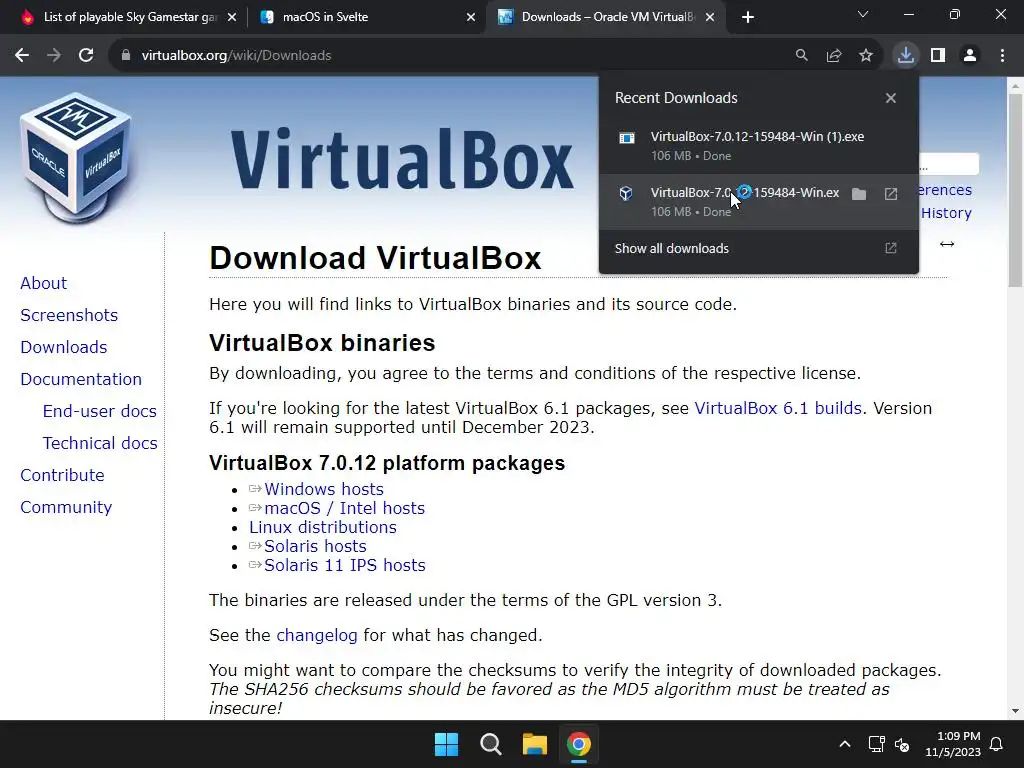This screenshot has width=1024, height=768.
Task: Open the network status tray icon
Action: tap(876, 744)
